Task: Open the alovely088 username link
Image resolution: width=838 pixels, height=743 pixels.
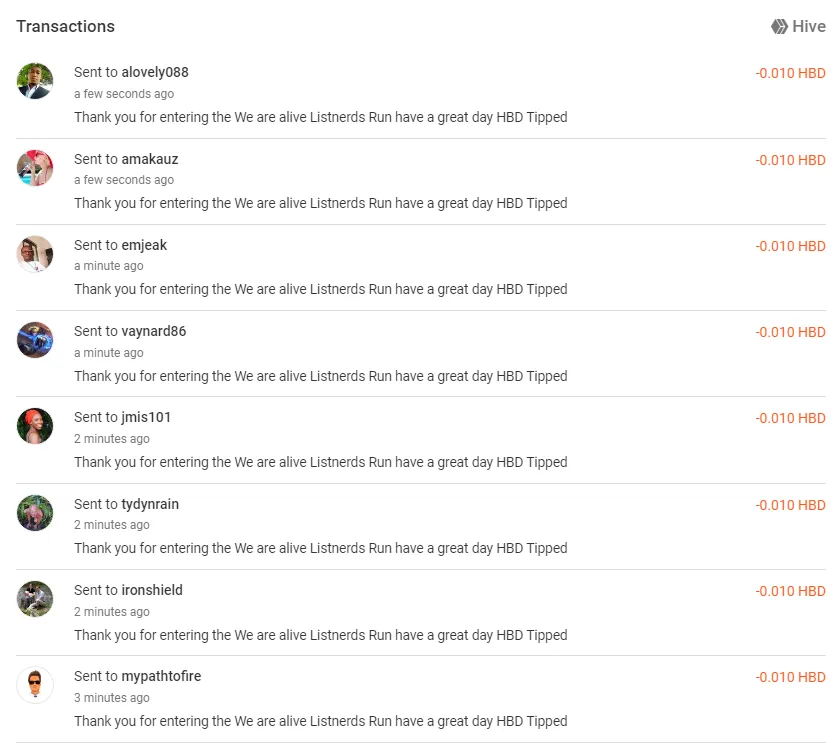Action: point(154,72)
